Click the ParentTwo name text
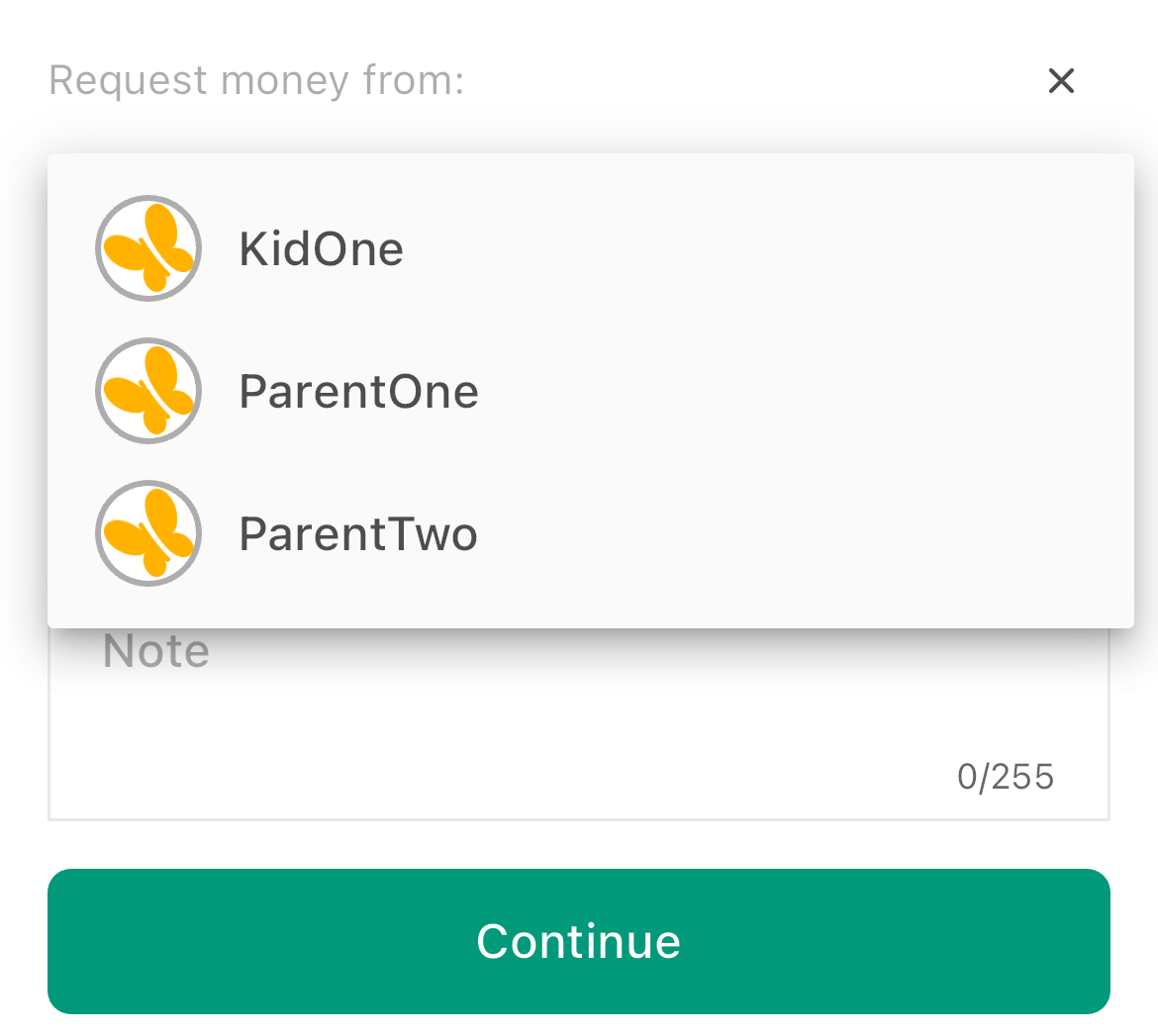1158x1036 pixels. click(x=358, y=534)
